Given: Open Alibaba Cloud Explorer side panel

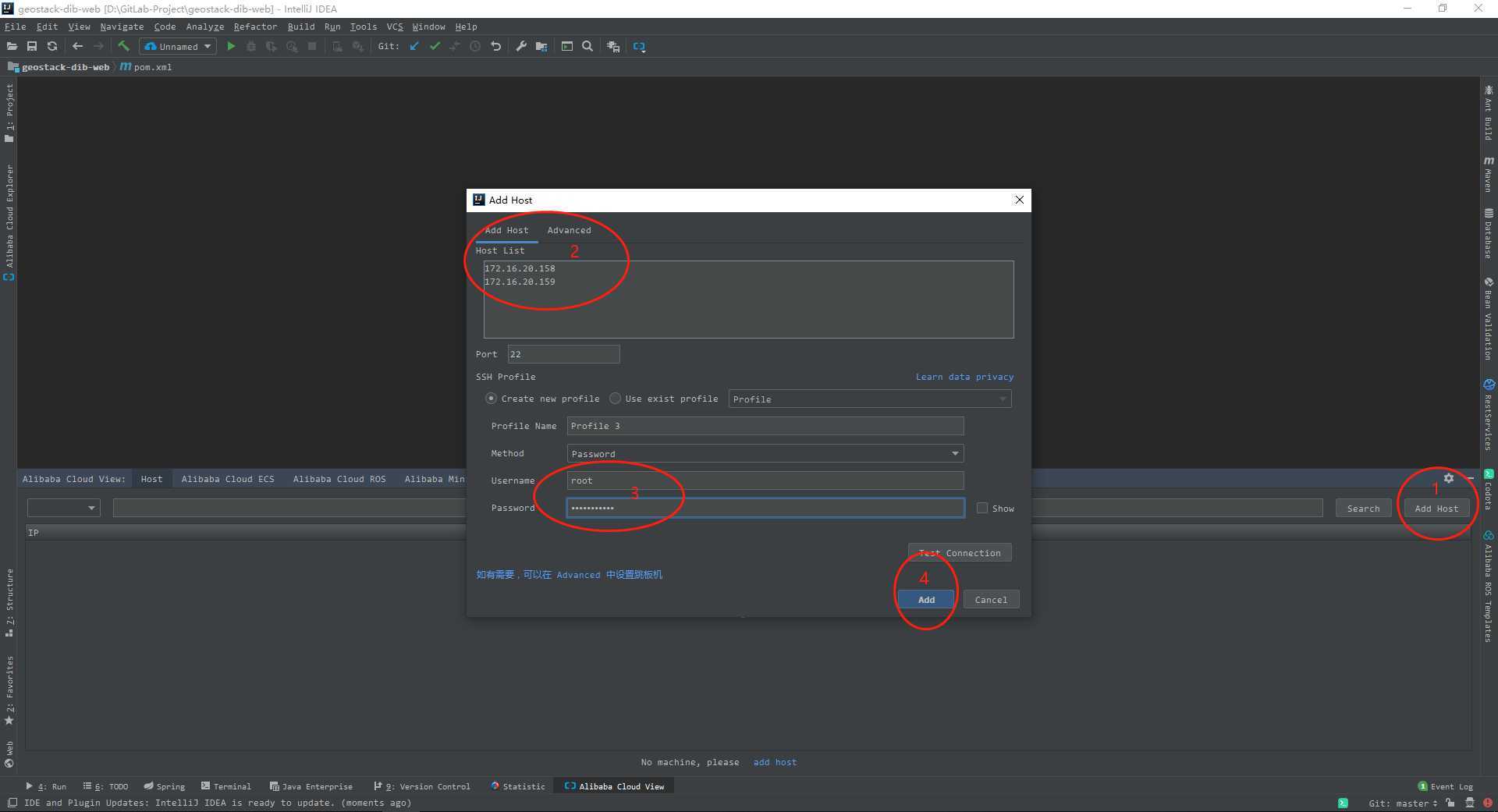Looking at the screenshot, I should 9,222.
